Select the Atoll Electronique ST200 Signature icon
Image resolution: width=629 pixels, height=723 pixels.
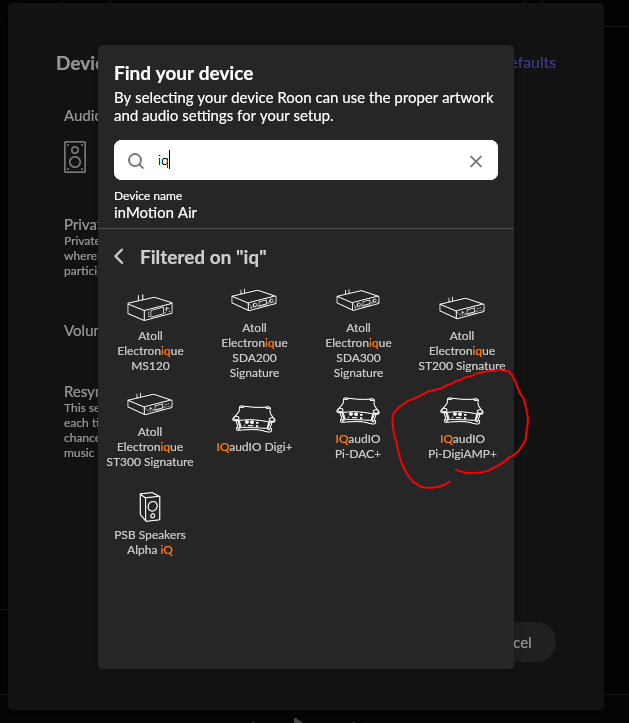pyautogui.click(x=462, y=308)
